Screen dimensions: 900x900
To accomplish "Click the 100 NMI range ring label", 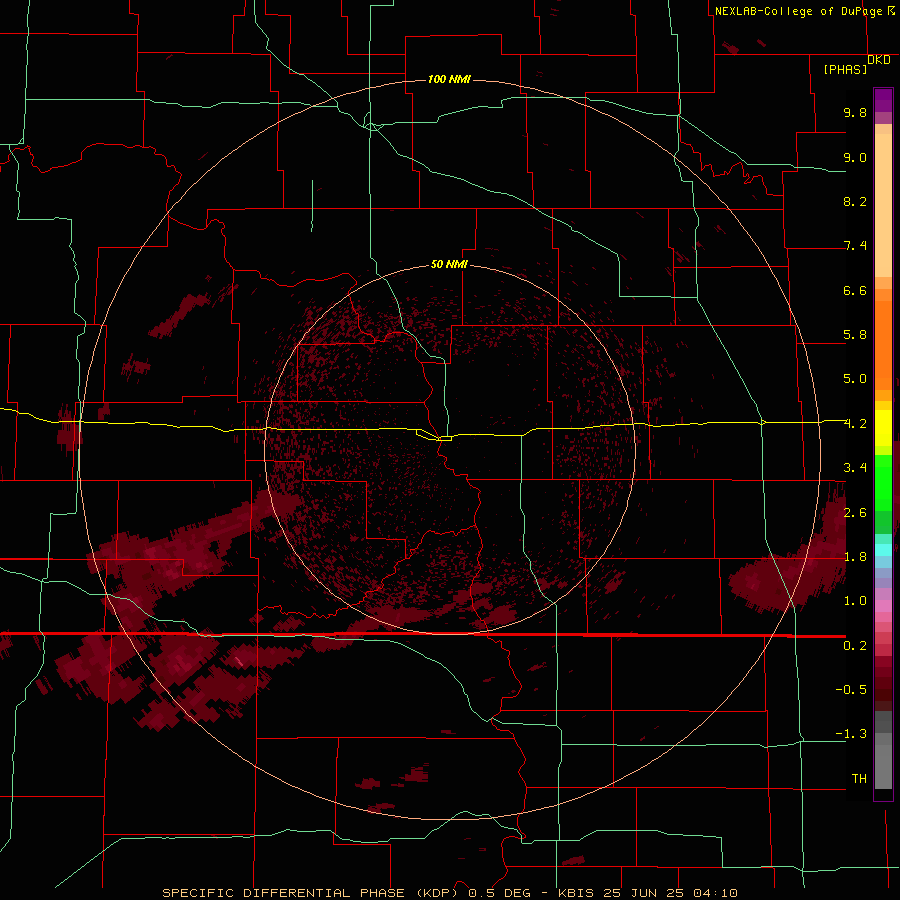I will tap(449, 79).
